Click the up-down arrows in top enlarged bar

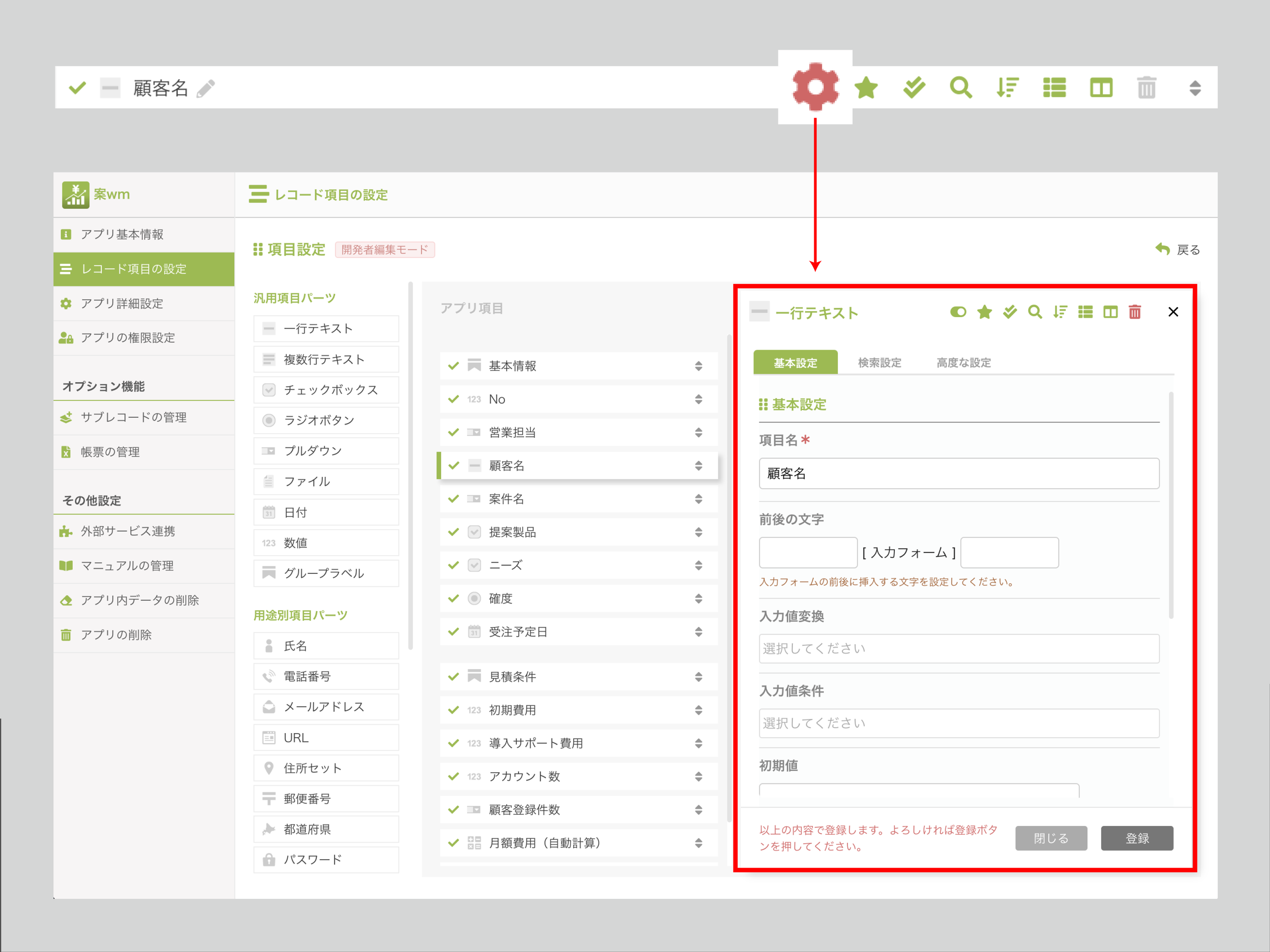click(x=1195, y=88)
